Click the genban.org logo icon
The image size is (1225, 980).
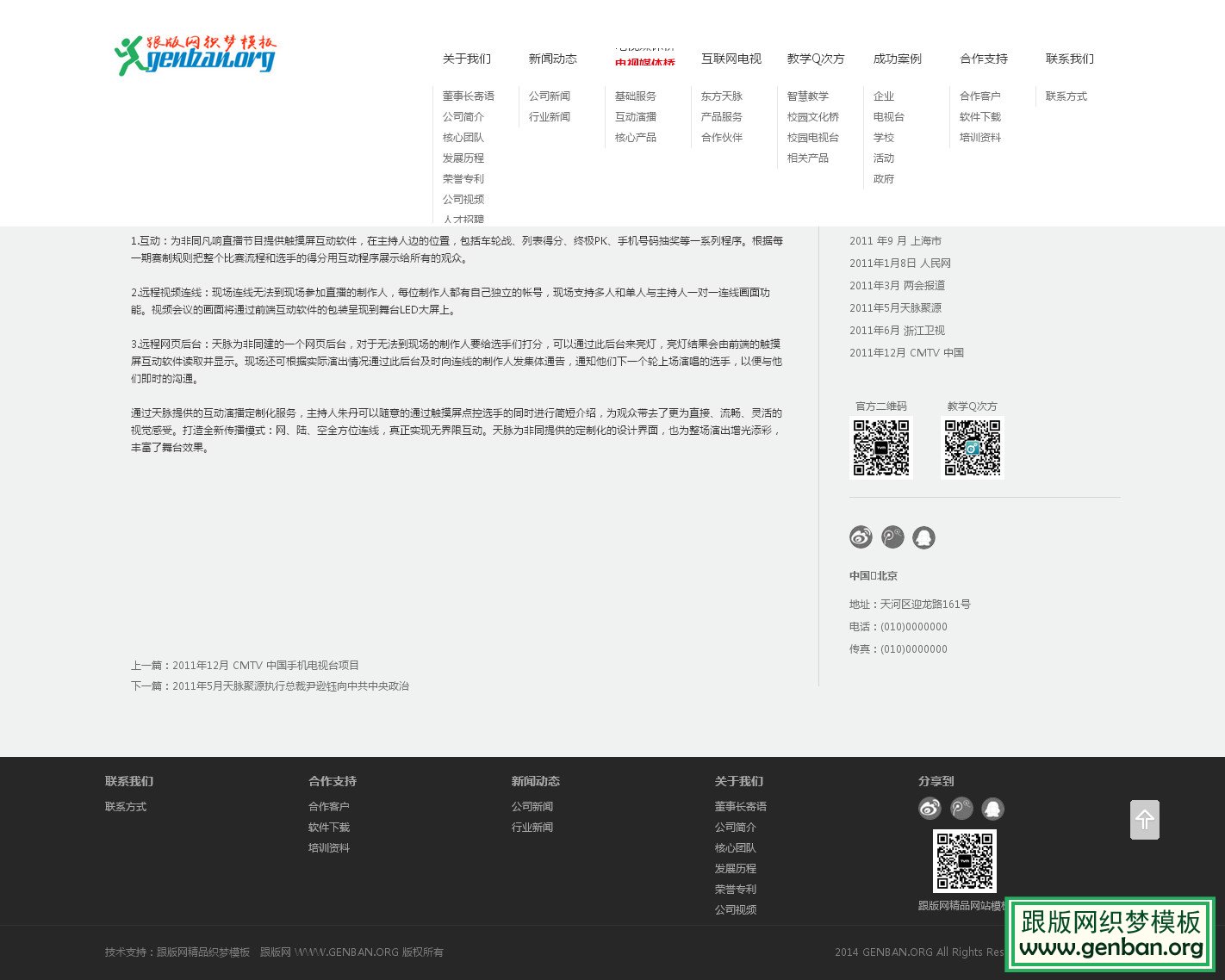pos(196,55)
